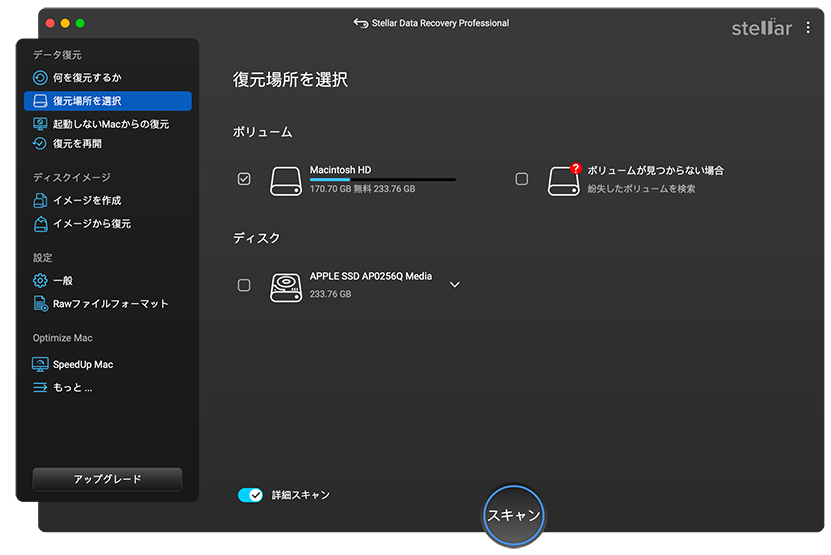Click the 何を復元するか sidebar icon
831x555 pixels.
click(40, 78)
